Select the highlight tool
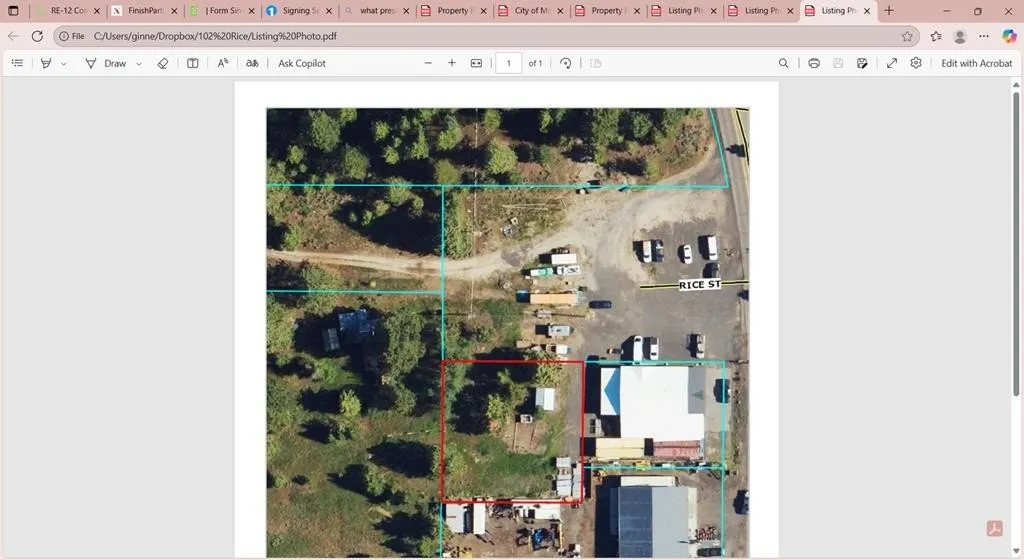 (46, 63)
